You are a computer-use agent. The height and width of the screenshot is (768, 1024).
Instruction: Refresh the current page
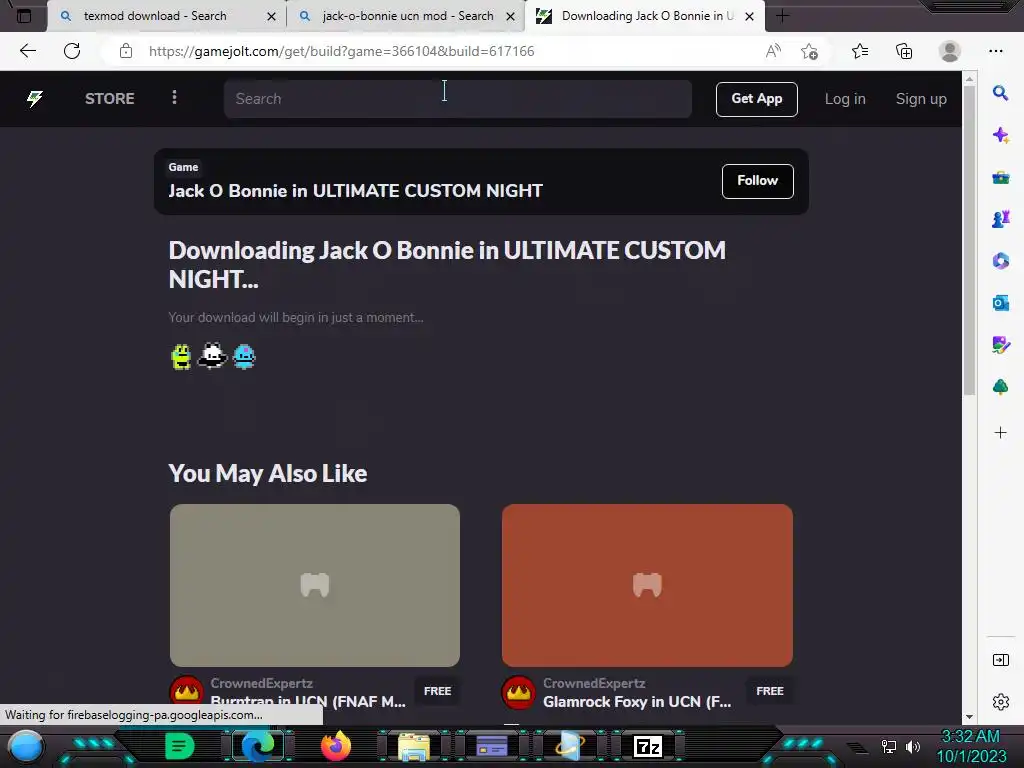click(72, 51)
